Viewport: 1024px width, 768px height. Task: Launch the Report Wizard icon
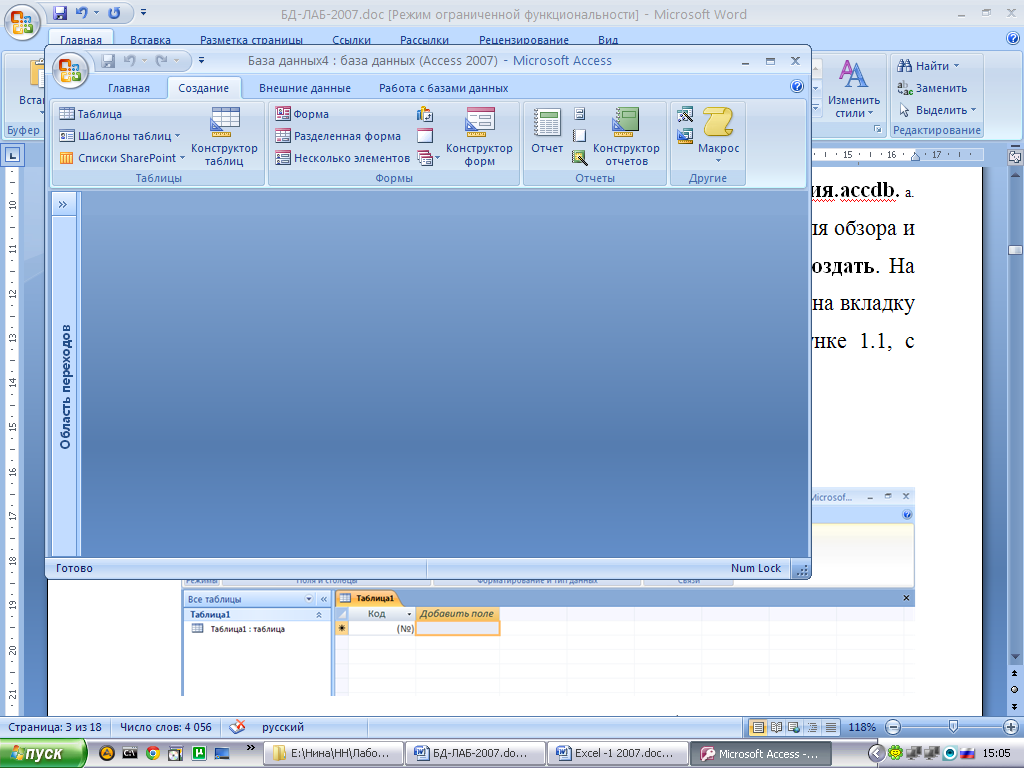(x=579, y=157)
